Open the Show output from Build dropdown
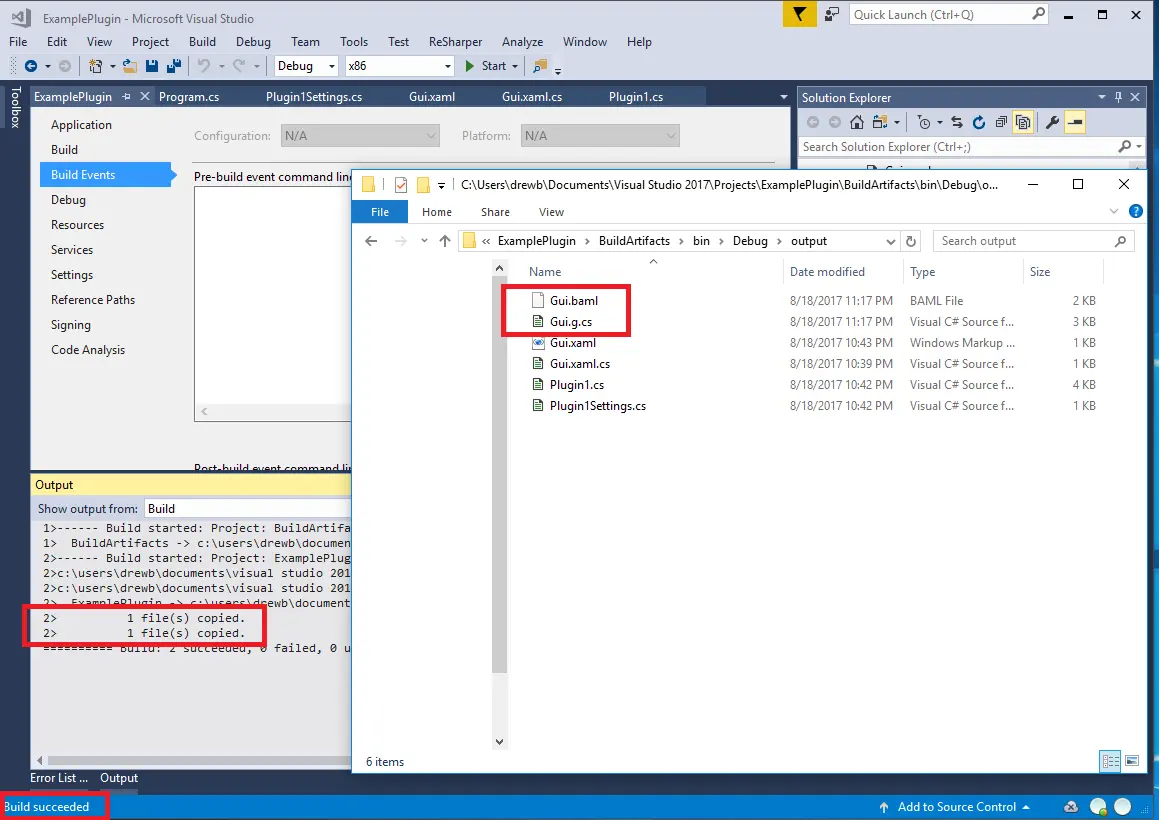This screenshot has width=1159, height=820. point(248,509)
